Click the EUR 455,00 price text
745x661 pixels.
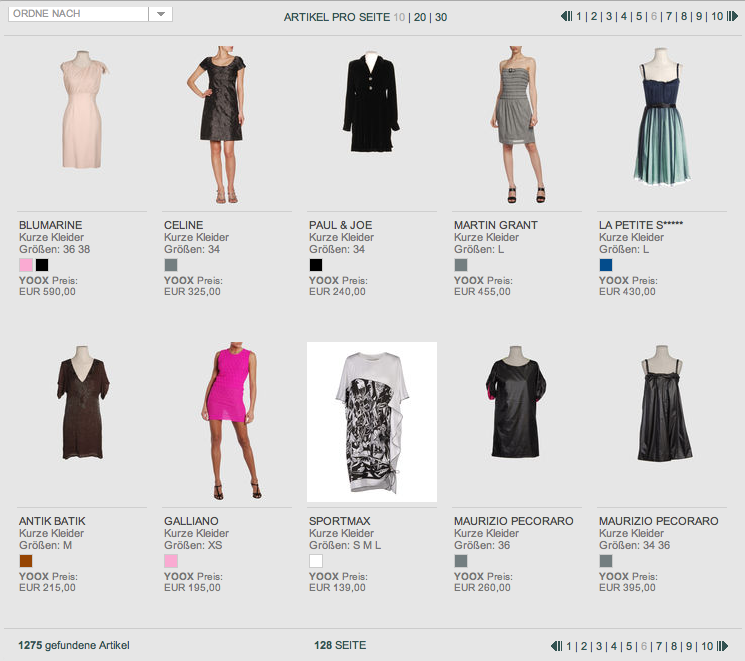pos(482,291)
